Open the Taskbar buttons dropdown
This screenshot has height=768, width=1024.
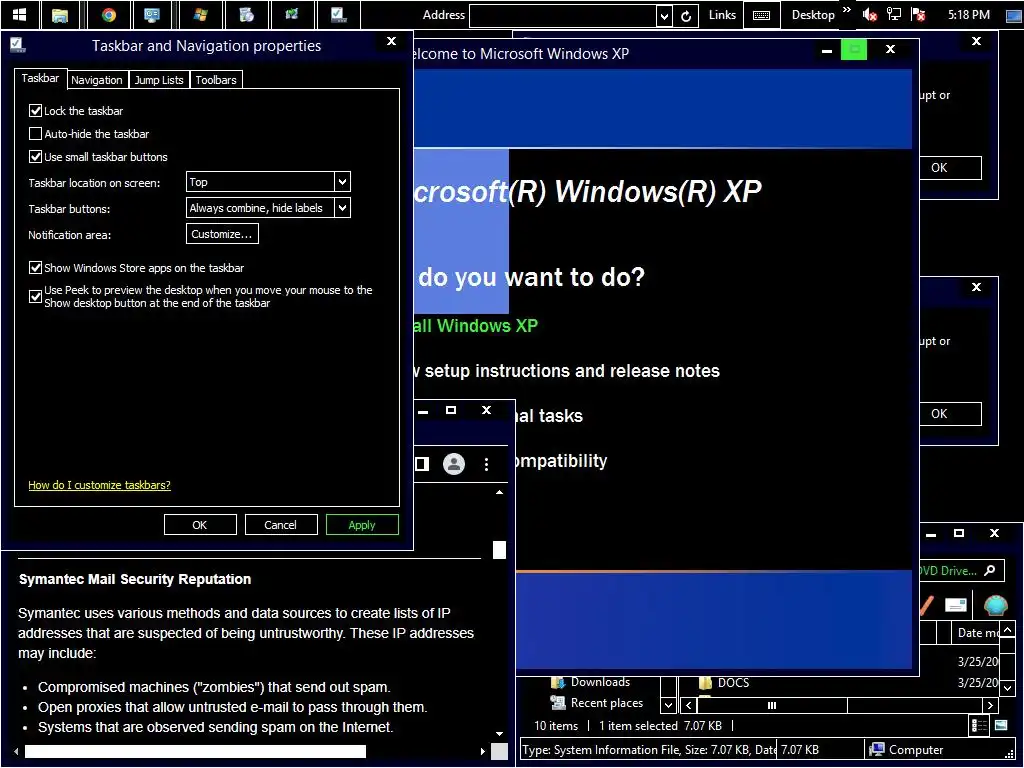(268, 208)
